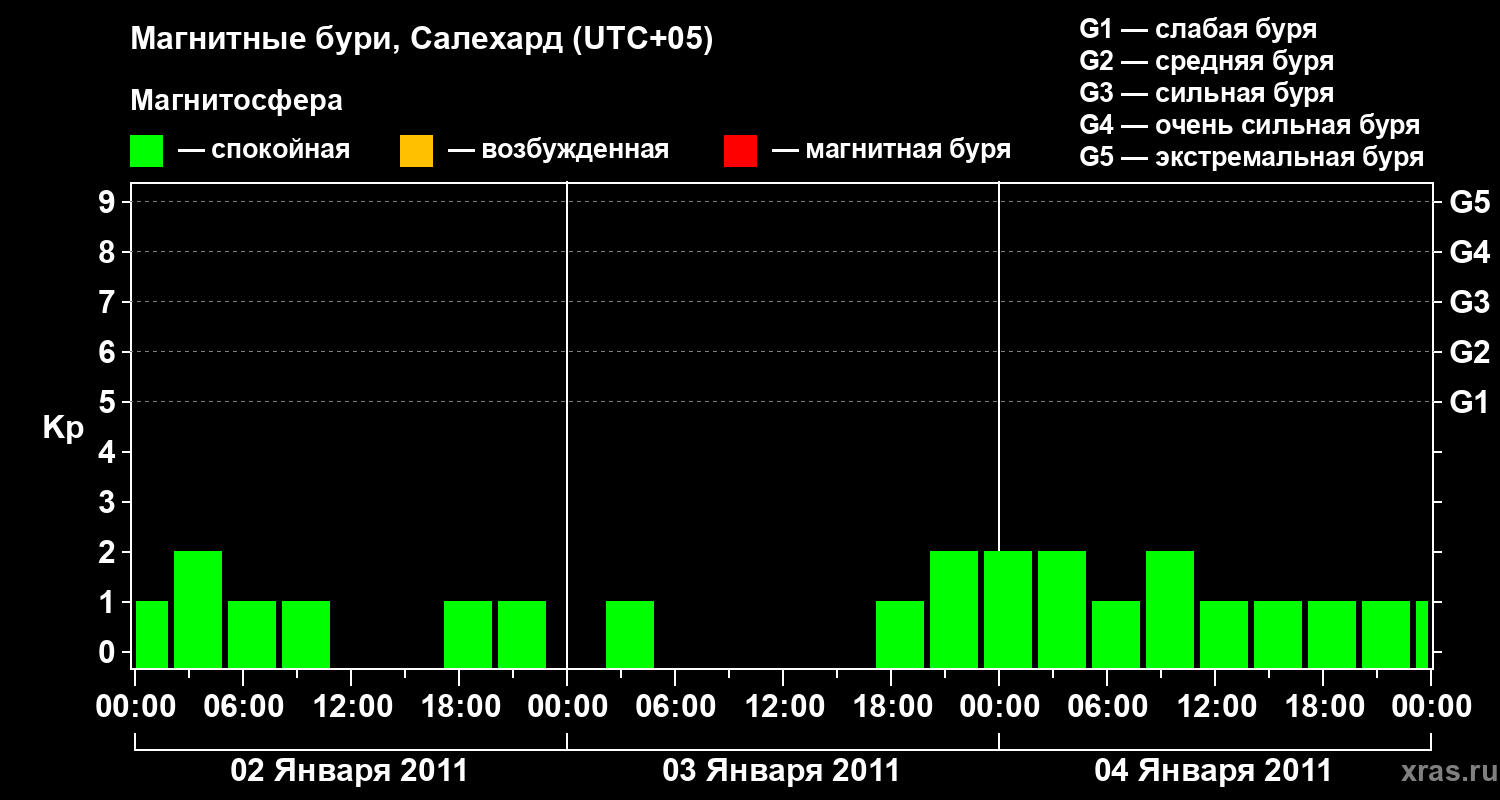This screenshot has height=800, width=1500.
Task: Click the line G1 — слабая буря
Action: 1198,29
